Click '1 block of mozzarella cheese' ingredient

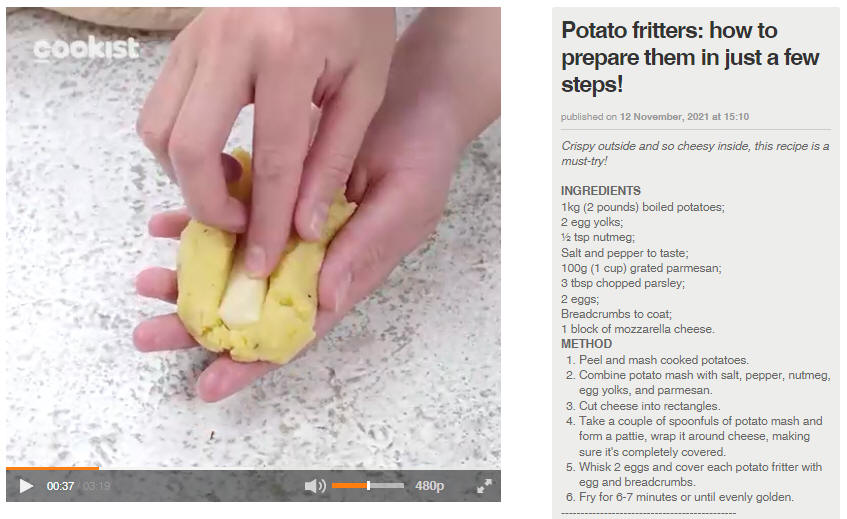(637, 329)
